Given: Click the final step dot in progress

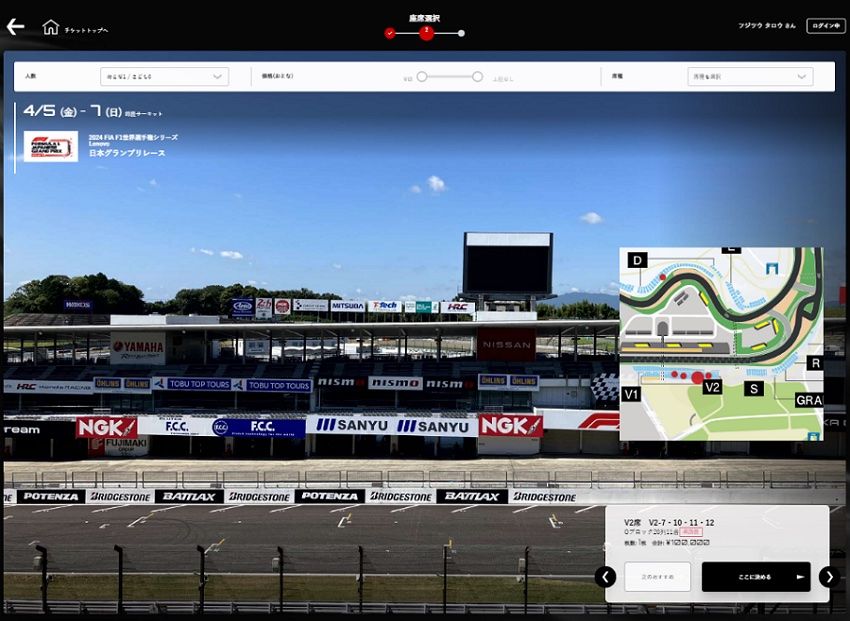Looking at the screenshot, I should [461, 34].
